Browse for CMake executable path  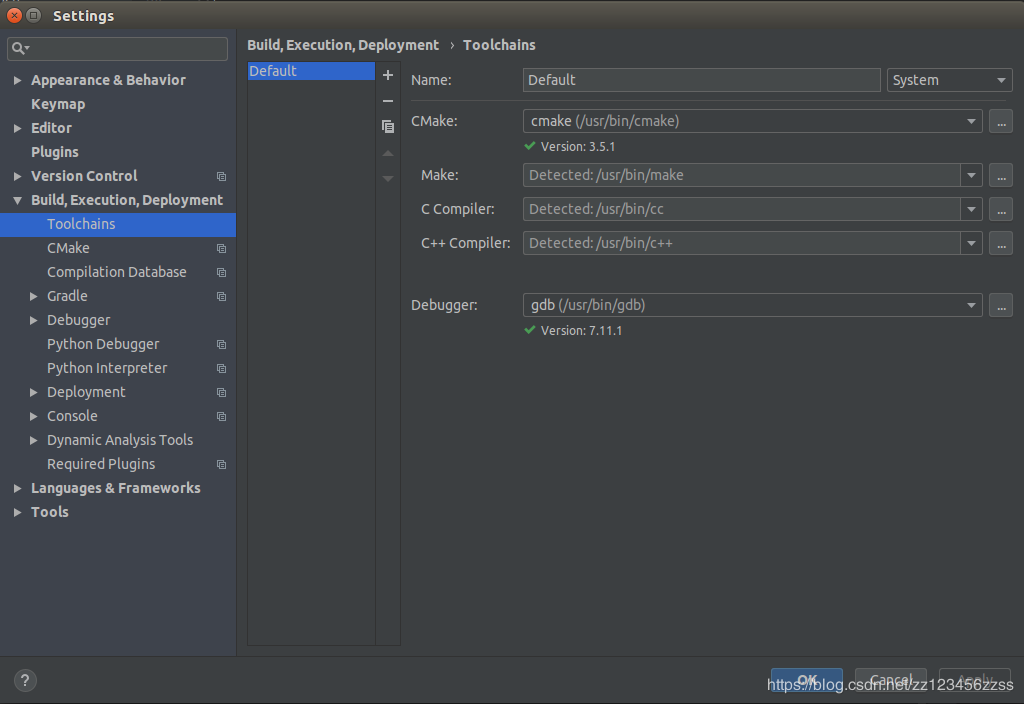(1000, 121)
